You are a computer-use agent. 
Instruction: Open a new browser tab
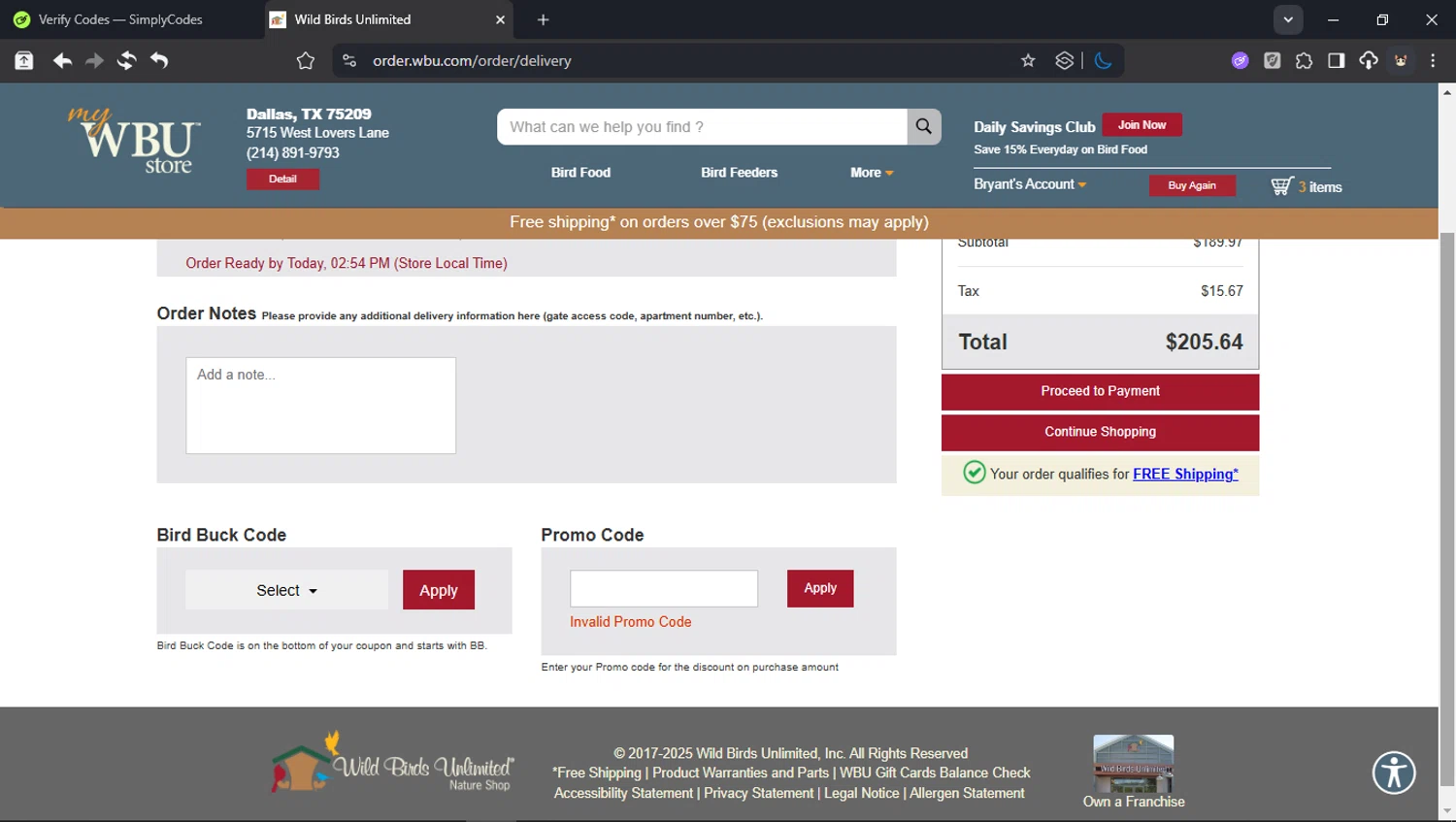pyautogui.click(x=543, y=19)
